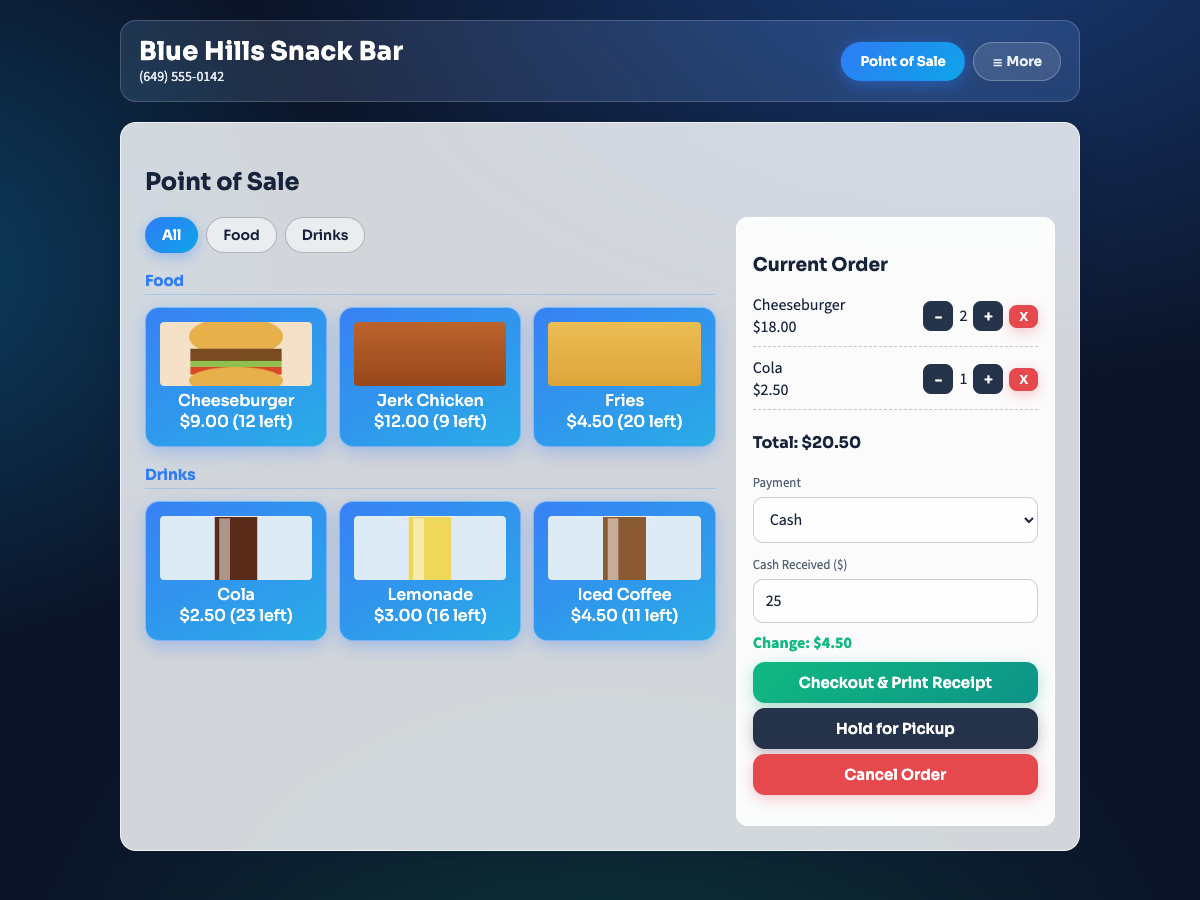Click the $18.00 line price

pyautogui.click(x=775, y=327)
